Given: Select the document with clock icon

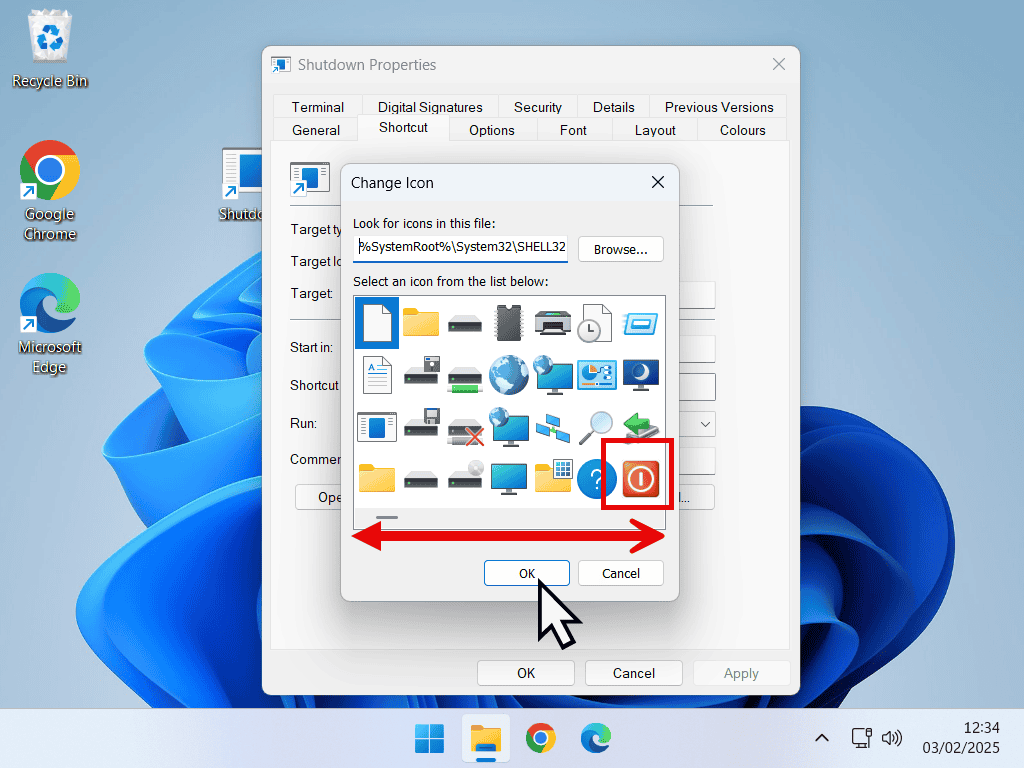Looking at the screenshot, I should [x=596, y=323].
